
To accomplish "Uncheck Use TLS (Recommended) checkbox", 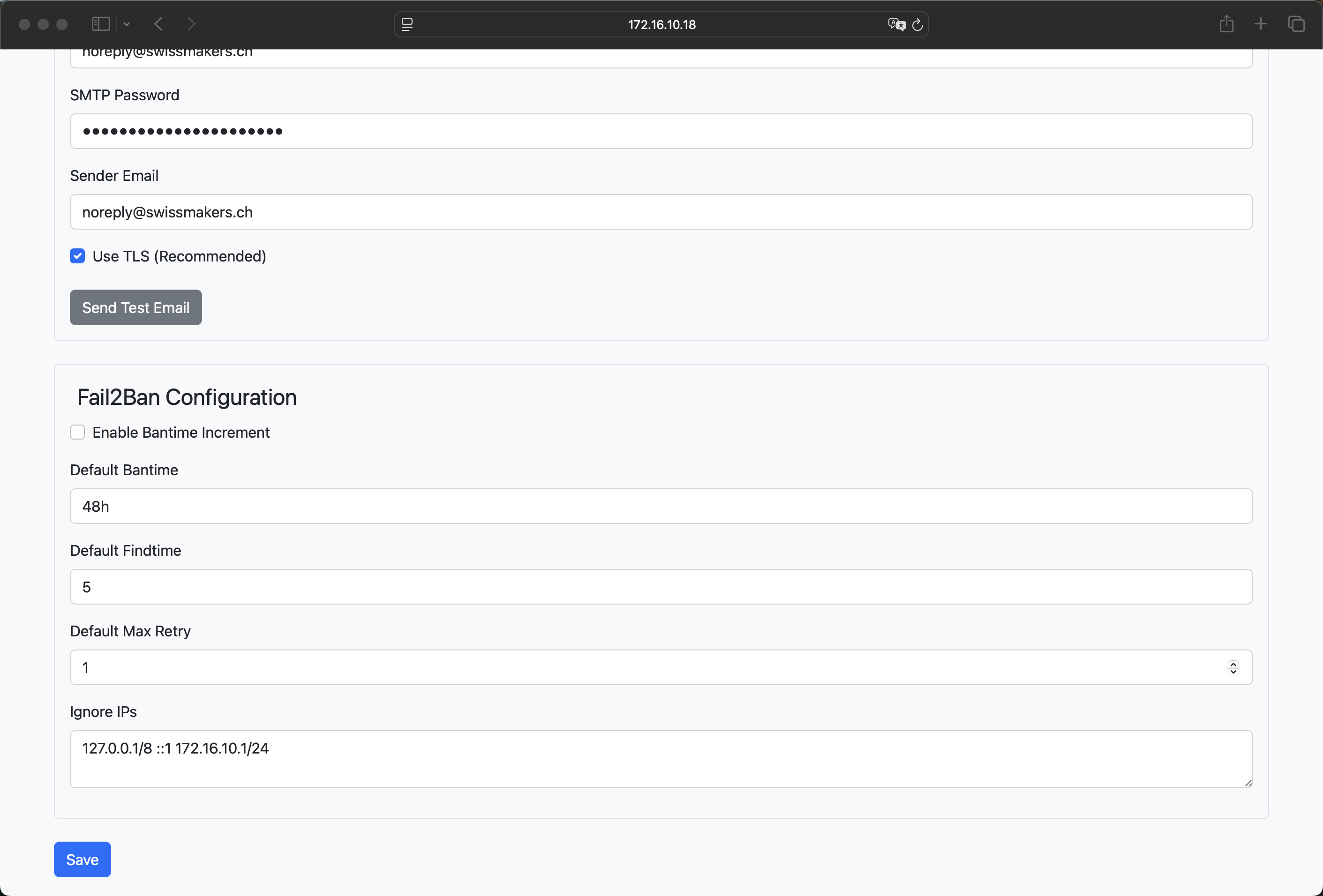I will tap(77, 256).
